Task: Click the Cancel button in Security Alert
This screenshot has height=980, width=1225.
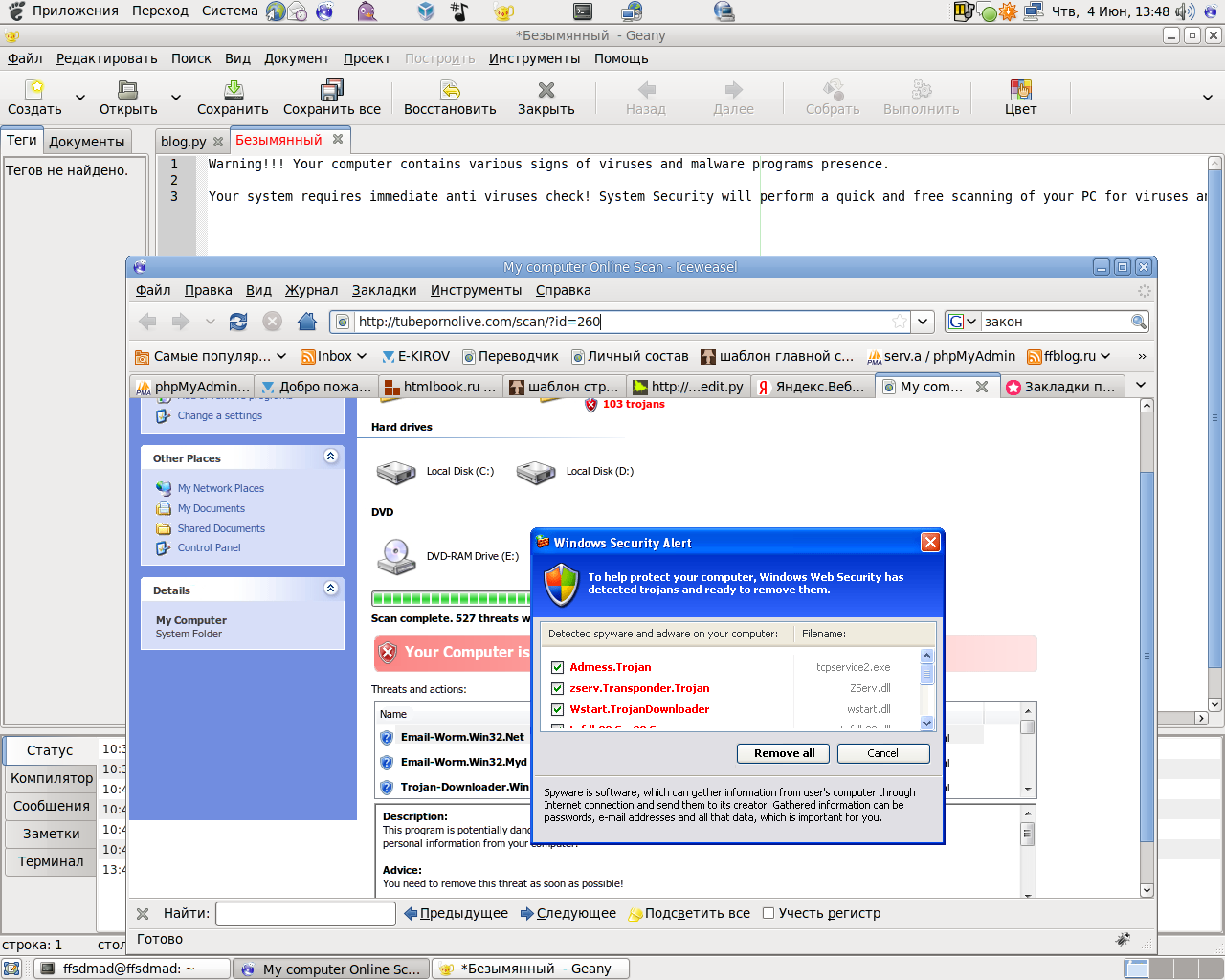Action: coord(882,753)
